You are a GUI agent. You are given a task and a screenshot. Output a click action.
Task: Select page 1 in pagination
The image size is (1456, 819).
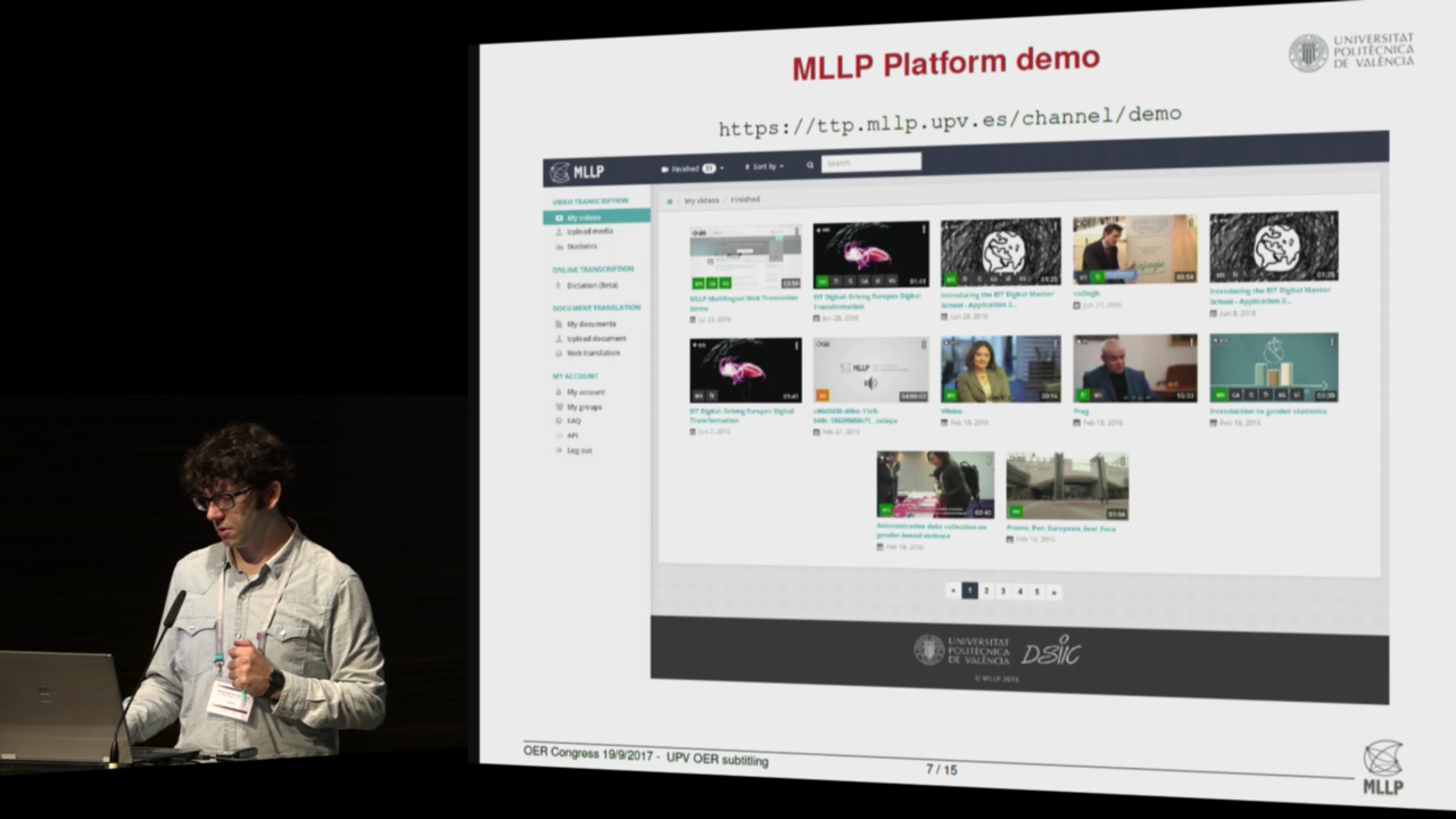point(970,590)
